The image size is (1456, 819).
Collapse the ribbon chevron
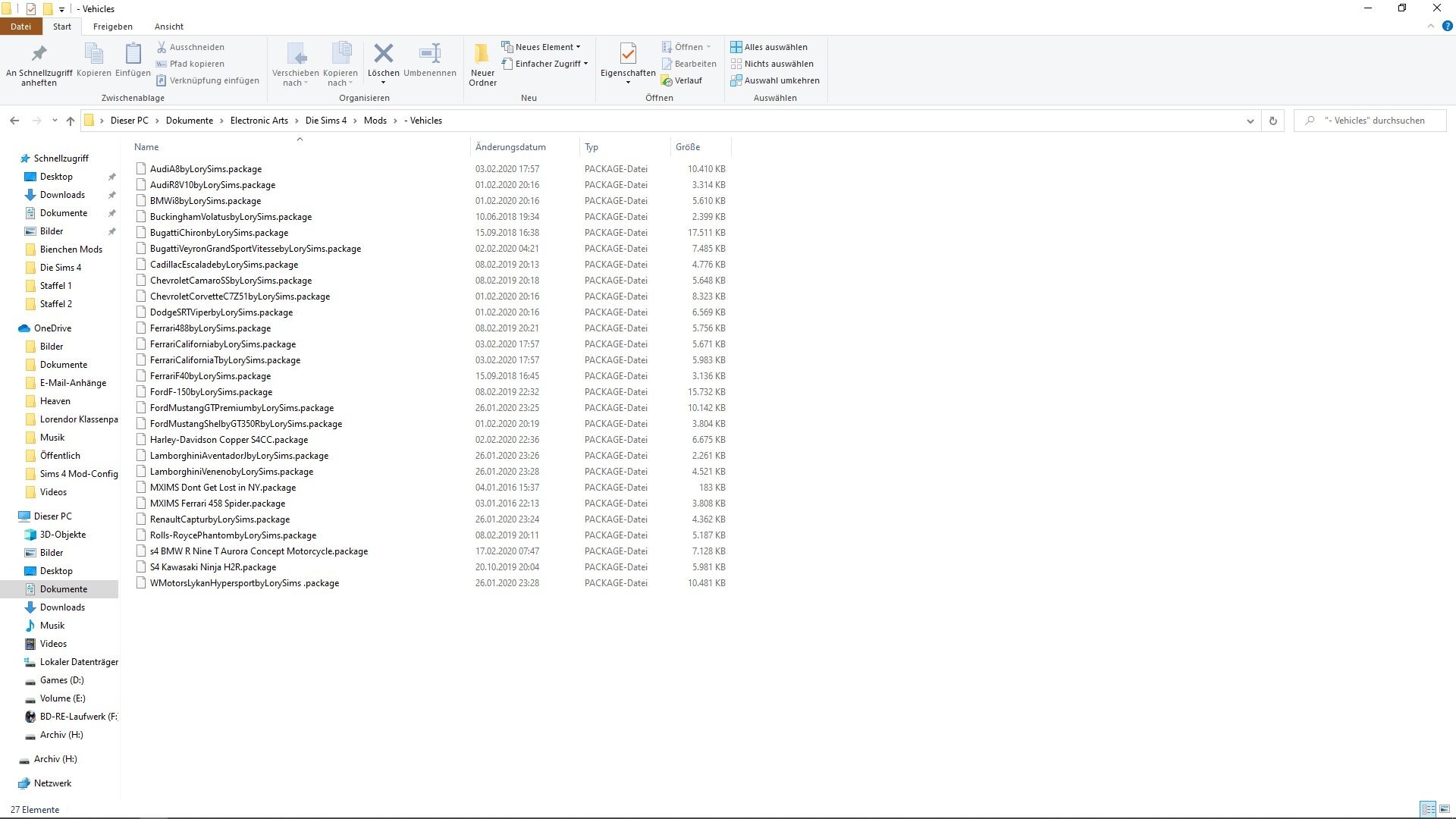pyautogui.click(x=1430, y=26)
